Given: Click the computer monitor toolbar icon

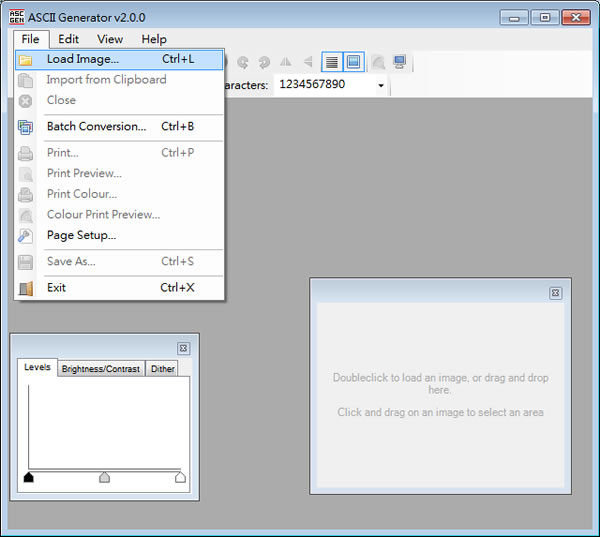Looking at the screenshot, I should (x=399, y=62).
